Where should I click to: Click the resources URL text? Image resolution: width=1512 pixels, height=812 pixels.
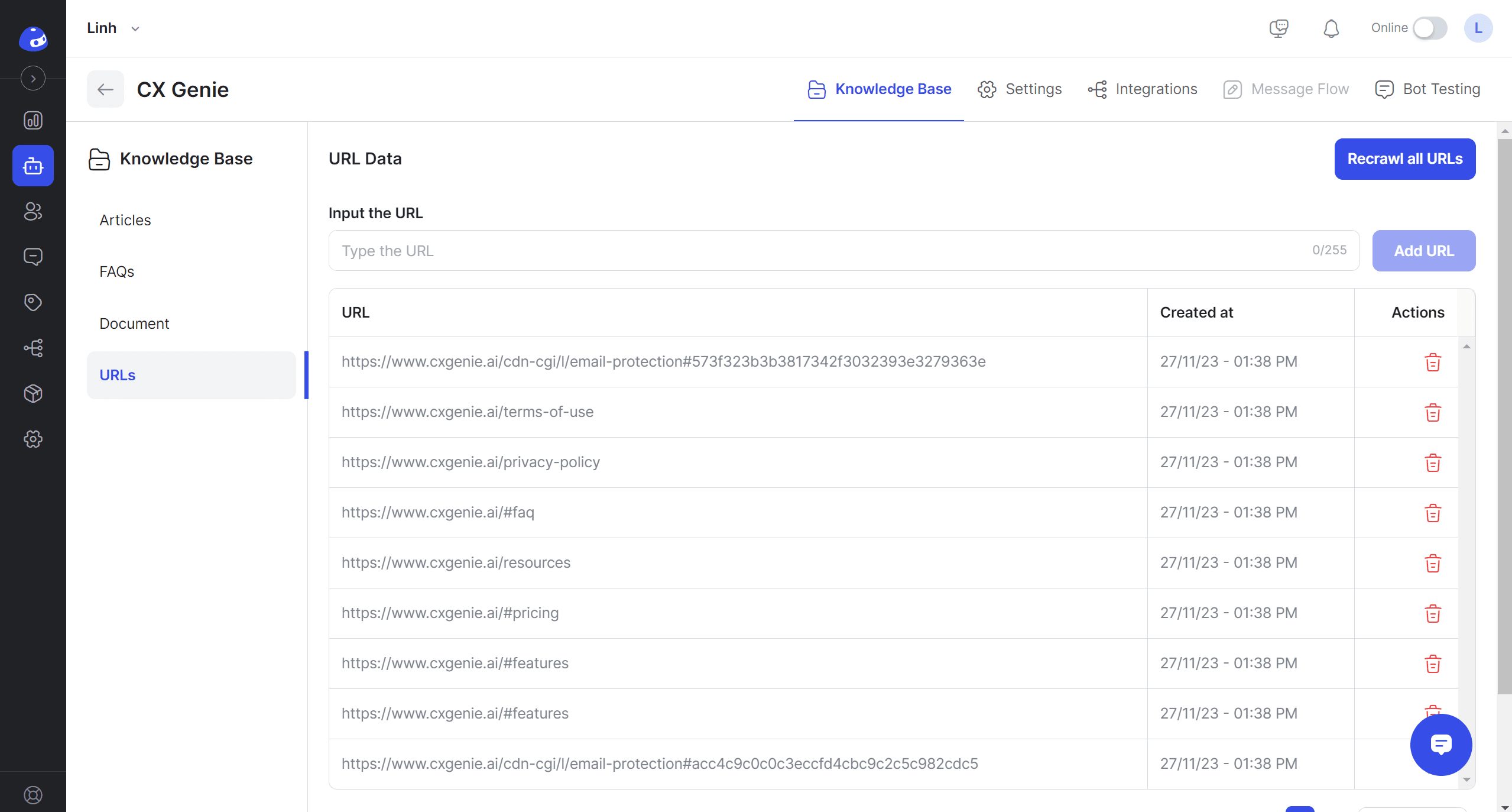click(x=456, y=562)
